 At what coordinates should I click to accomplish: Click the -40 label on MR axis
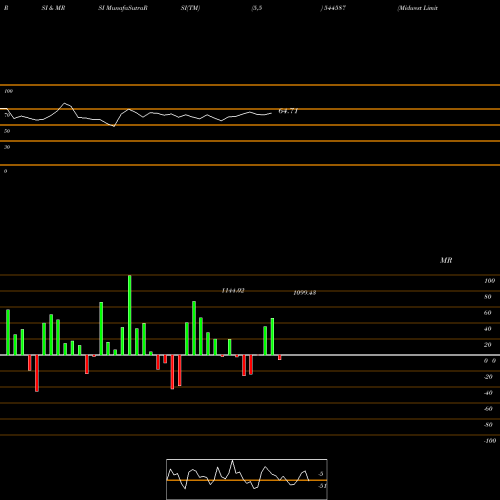[488, 393]
